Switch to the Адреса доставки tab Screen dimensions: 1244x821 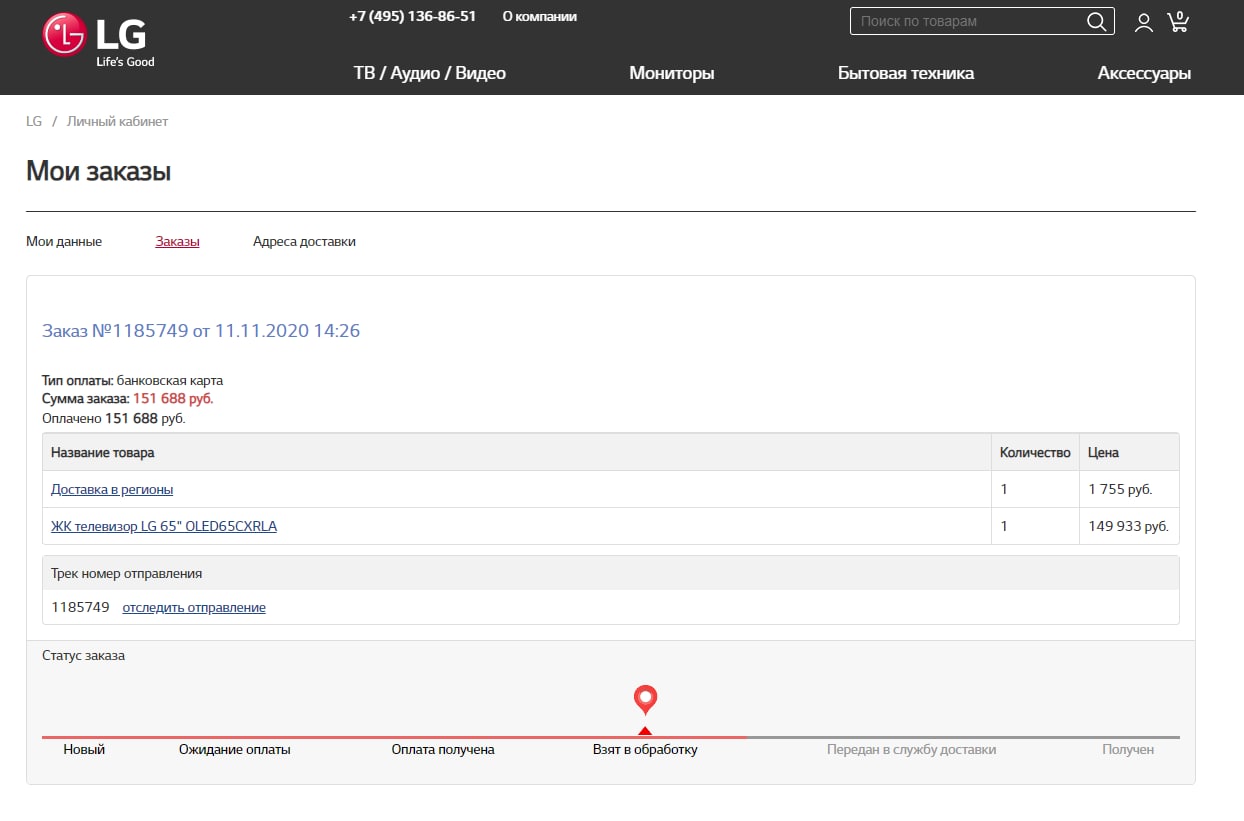pyautogui.click(x=304, y=241)
